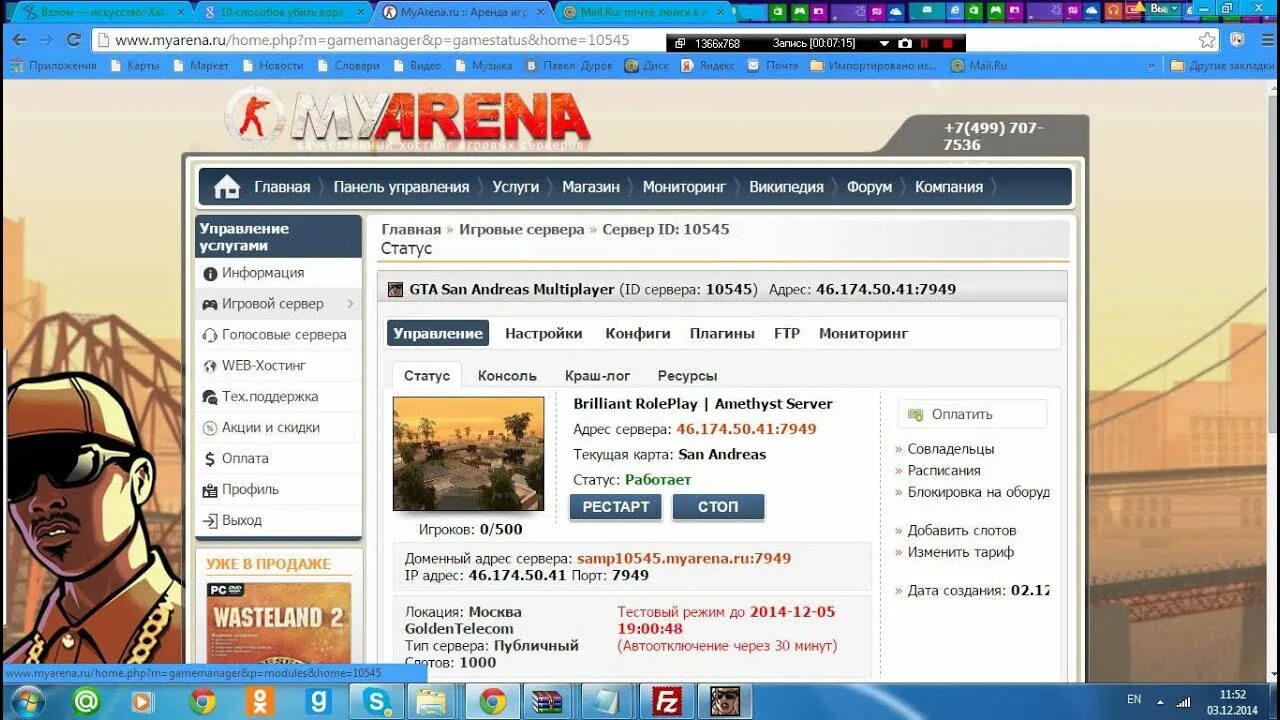The width and height of the screenshot is (1280, 720).
Task: Switch to Плагины server tab
Action: pyautogui.click(x=722, y=334)
